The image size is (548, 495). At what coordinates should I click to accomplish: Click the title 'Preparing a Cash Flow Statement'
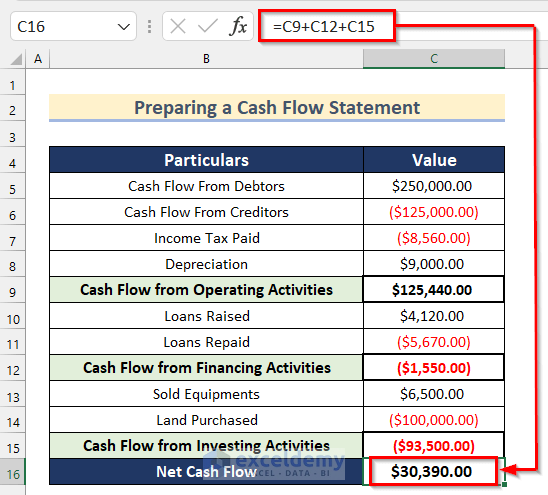pyautogui.click(x=277, y=107)
